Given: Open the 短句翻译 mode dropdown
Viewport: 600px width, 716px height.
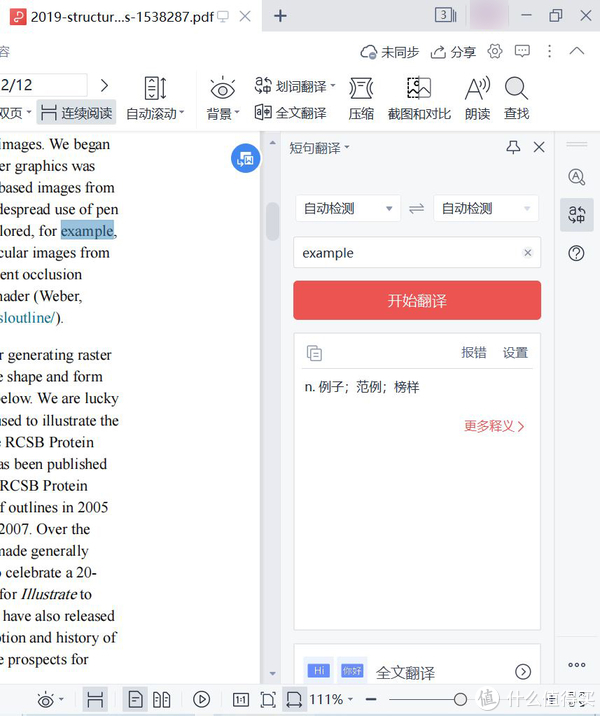Looking at the screenshot, I should (x=319, y=148).
